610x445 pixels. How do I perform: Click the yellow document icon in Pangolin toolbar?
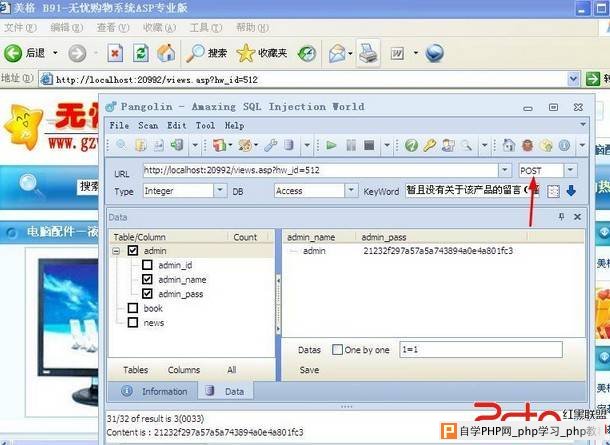pos(141,145)
